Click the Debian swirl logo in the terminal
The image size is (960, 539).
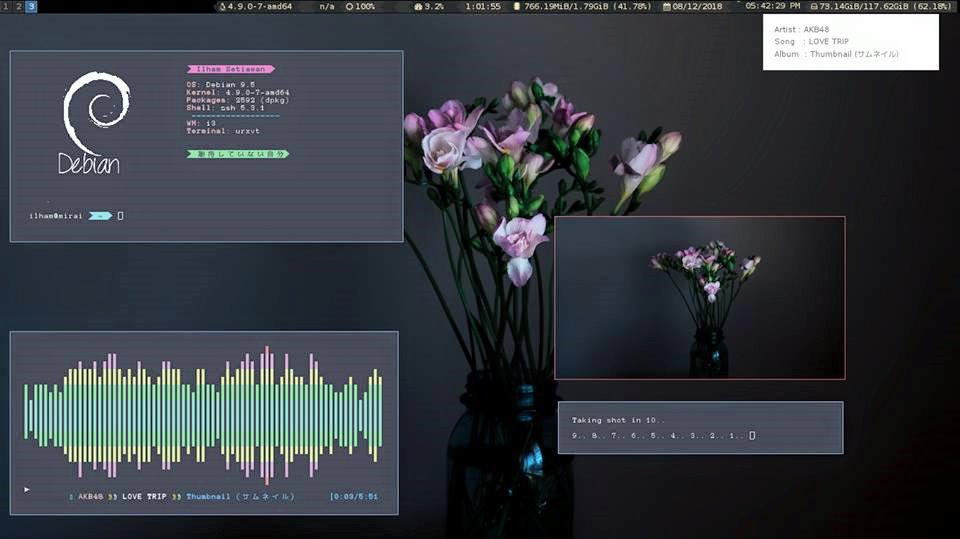coord(96,113)
